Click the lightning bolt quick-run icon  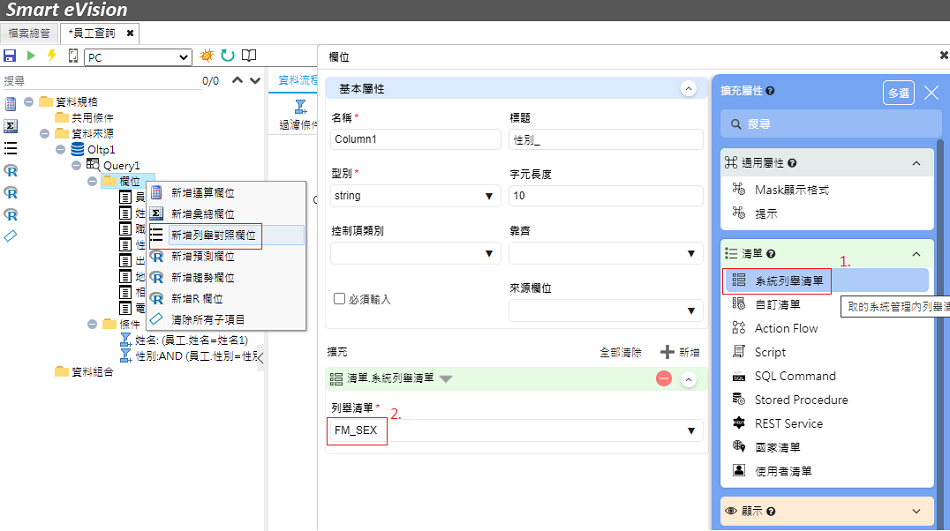click(52, 56)
